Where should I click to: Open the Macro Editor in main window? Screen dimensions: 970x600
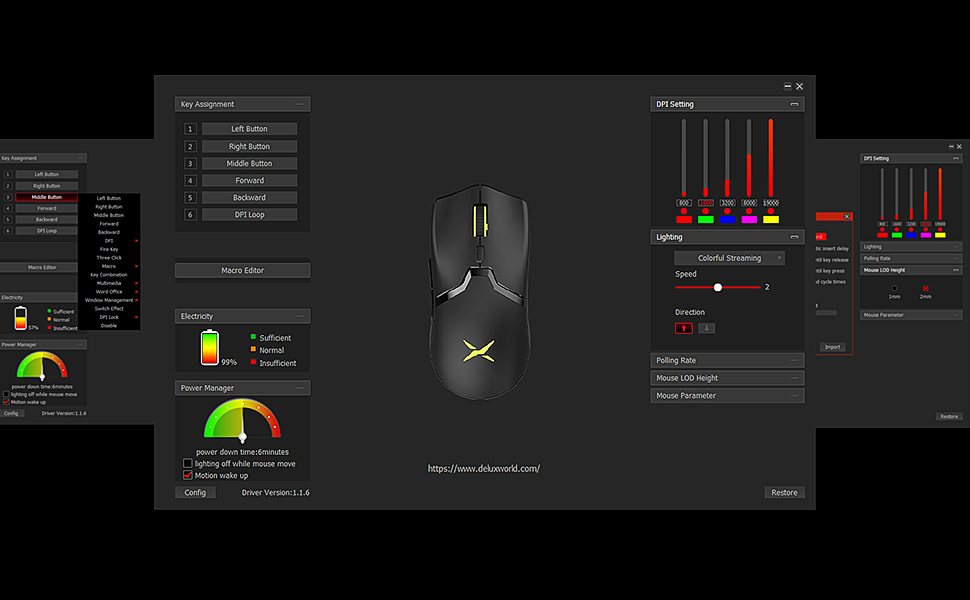click(242, 270)
